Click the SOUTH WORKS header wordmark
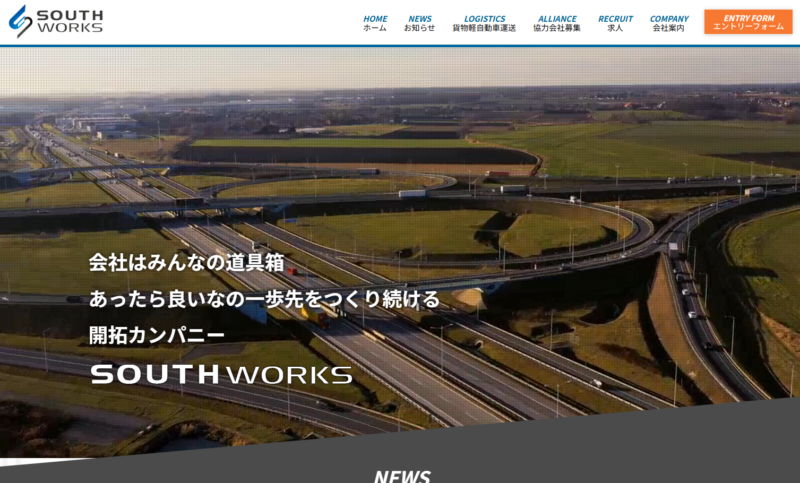The height and width of the screenshot is (483, 800). pyautogui.click(x=69, y=21)
